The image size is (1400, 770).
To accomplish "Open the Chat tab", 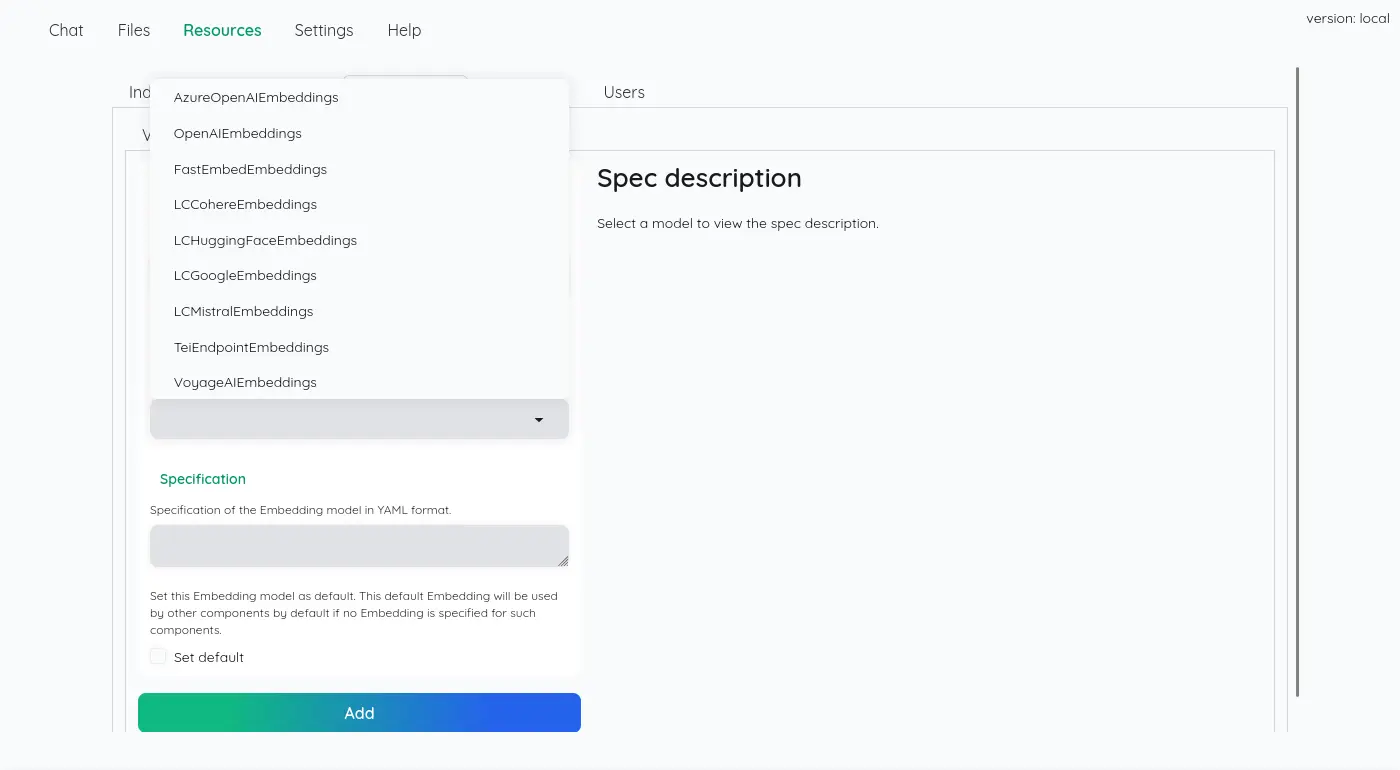I will [66, 30].
